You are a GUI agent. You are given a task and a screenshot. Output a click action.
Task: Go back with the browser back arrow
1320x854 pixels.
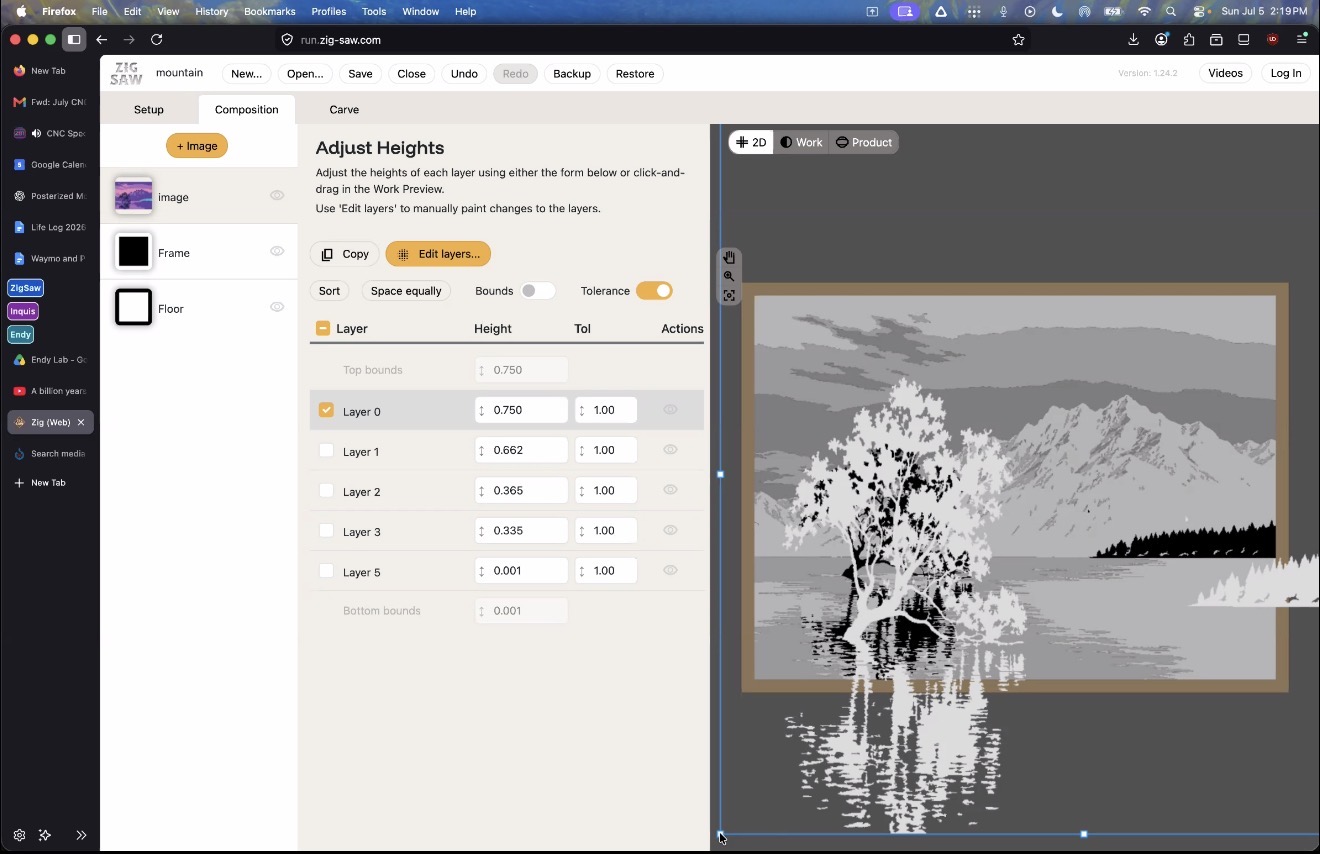point(101,40)
